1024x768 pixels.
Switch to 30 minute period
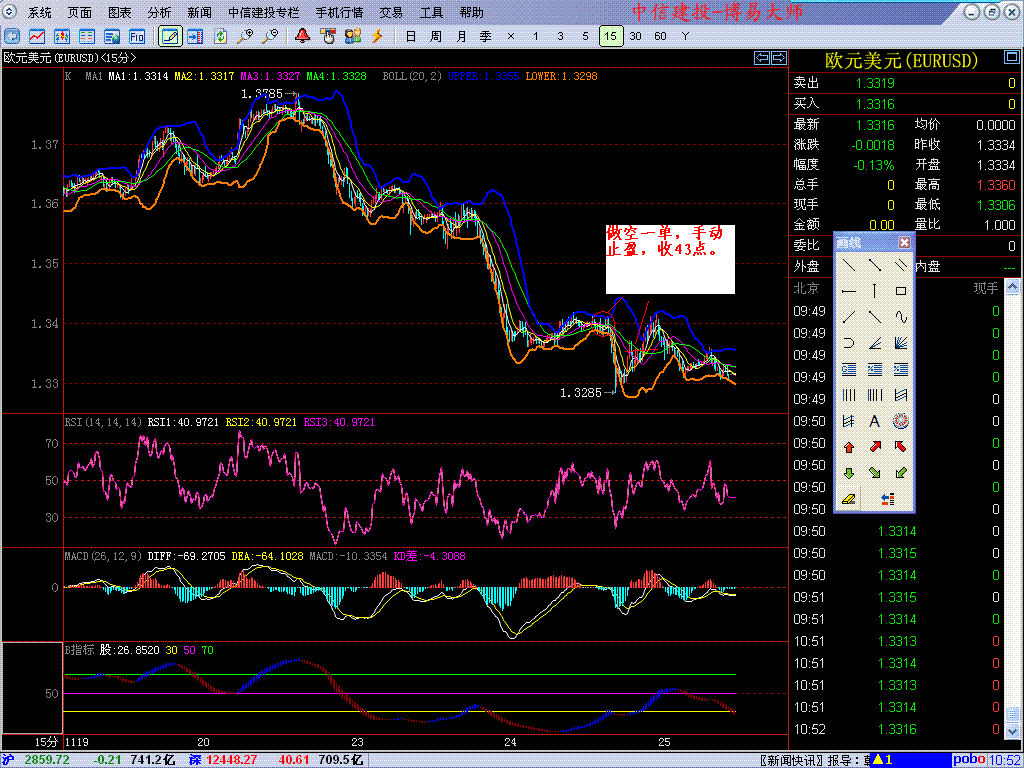point(635,36)
